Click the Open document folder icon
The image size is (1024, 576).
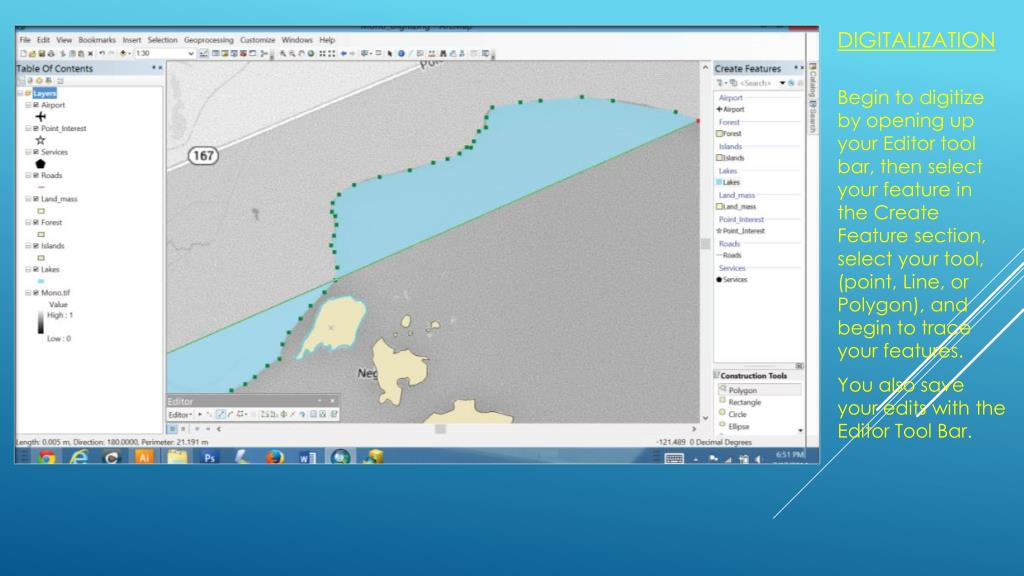click(32, 54)
